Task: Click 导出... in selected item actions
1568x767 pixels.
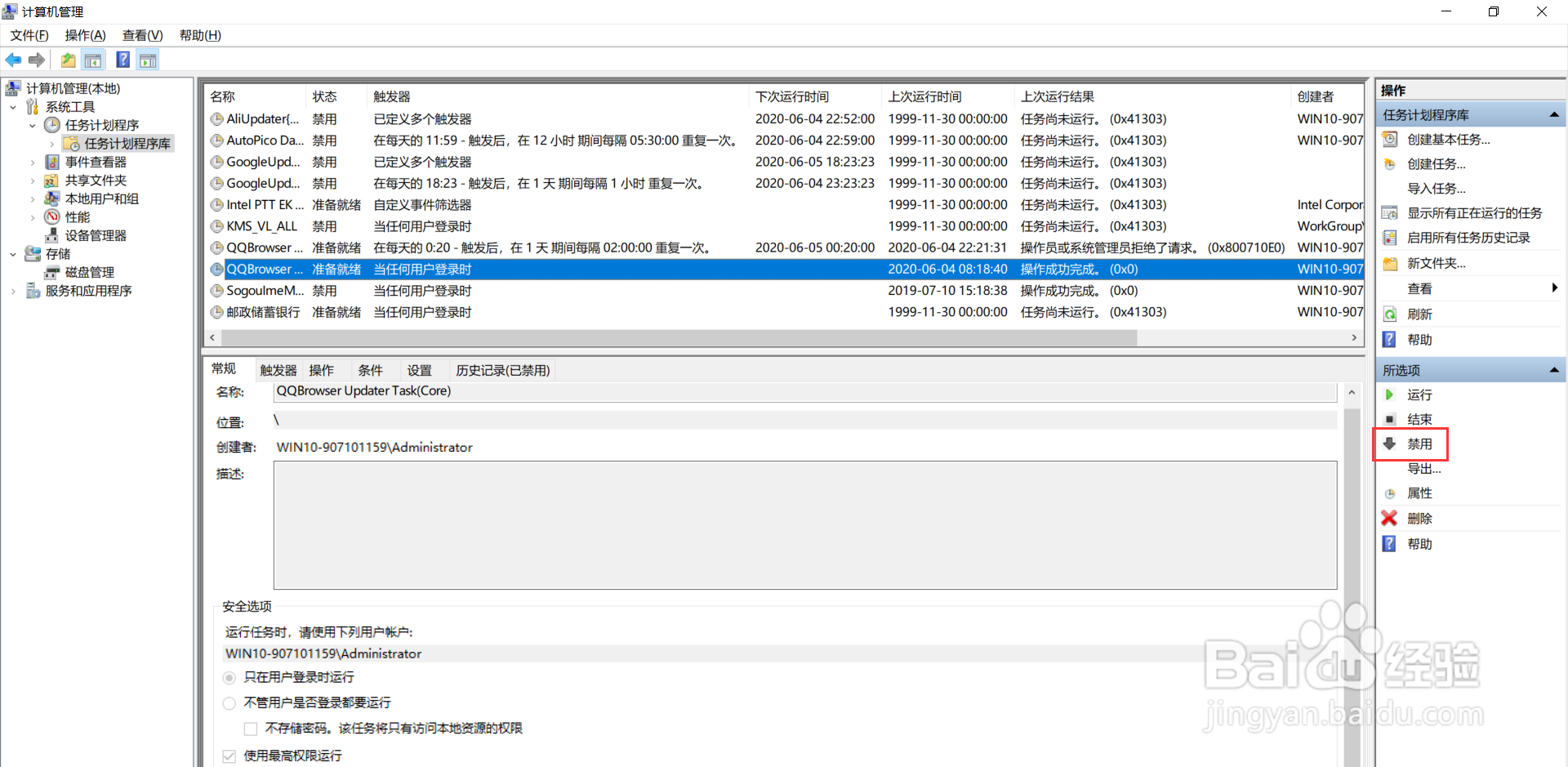Action: [1424, 468]
